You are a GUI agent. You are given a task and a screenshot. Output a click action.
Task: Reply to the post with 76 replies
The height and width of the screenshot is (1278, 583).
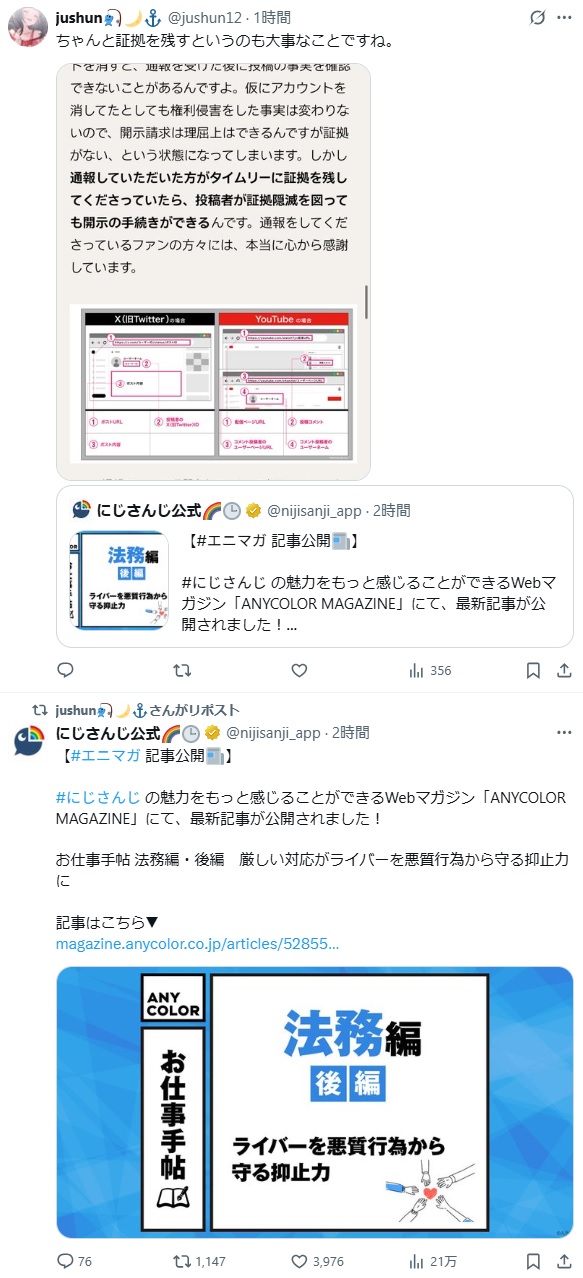coord(76,1261)
